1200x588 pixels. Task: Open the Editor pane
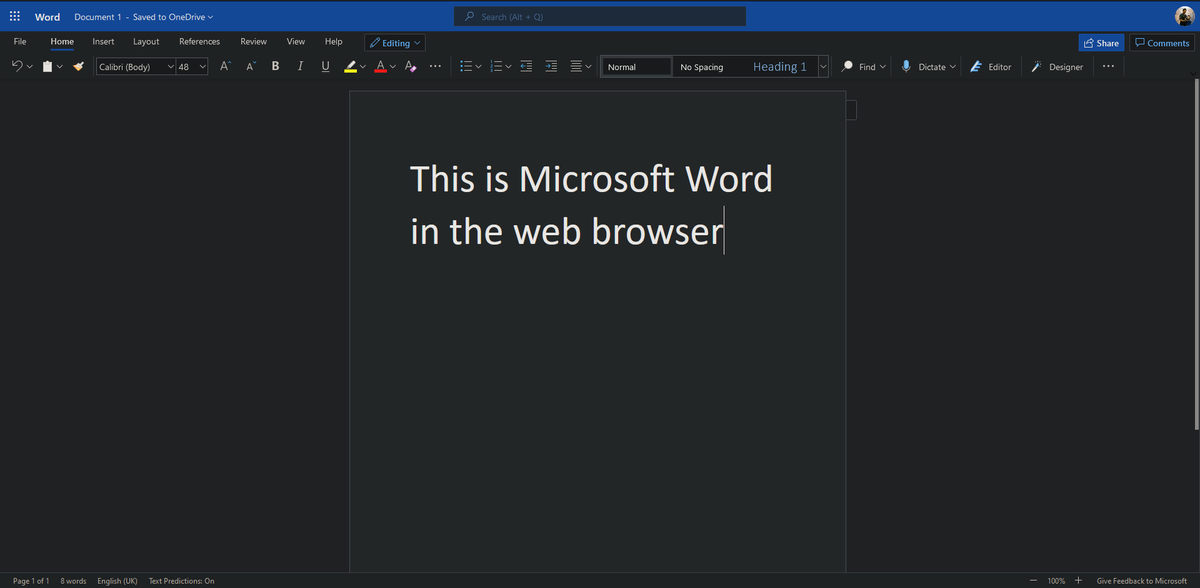click(990, 66)
